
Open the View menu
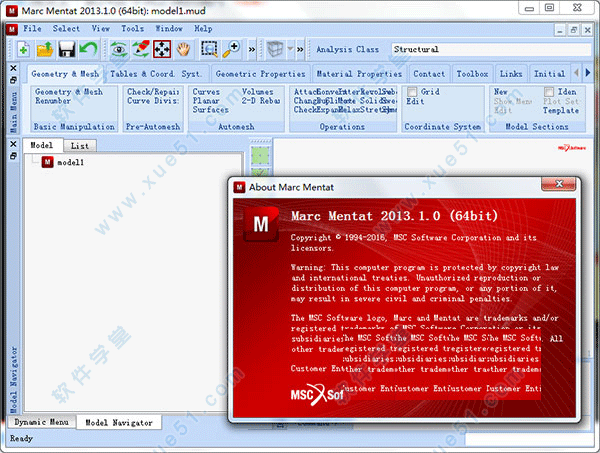pyautogui.click(x=101, y=29)
